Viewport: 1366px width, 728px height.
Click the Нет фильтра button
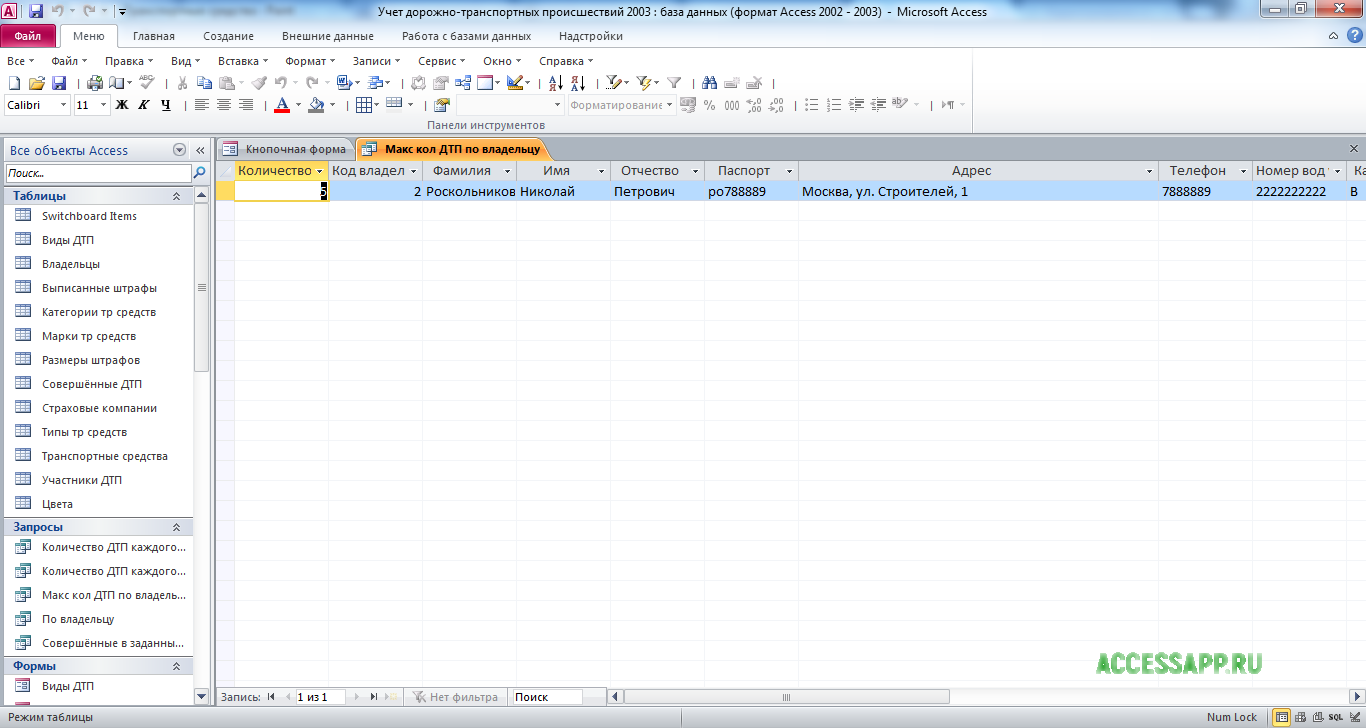[x=453, y=697]
